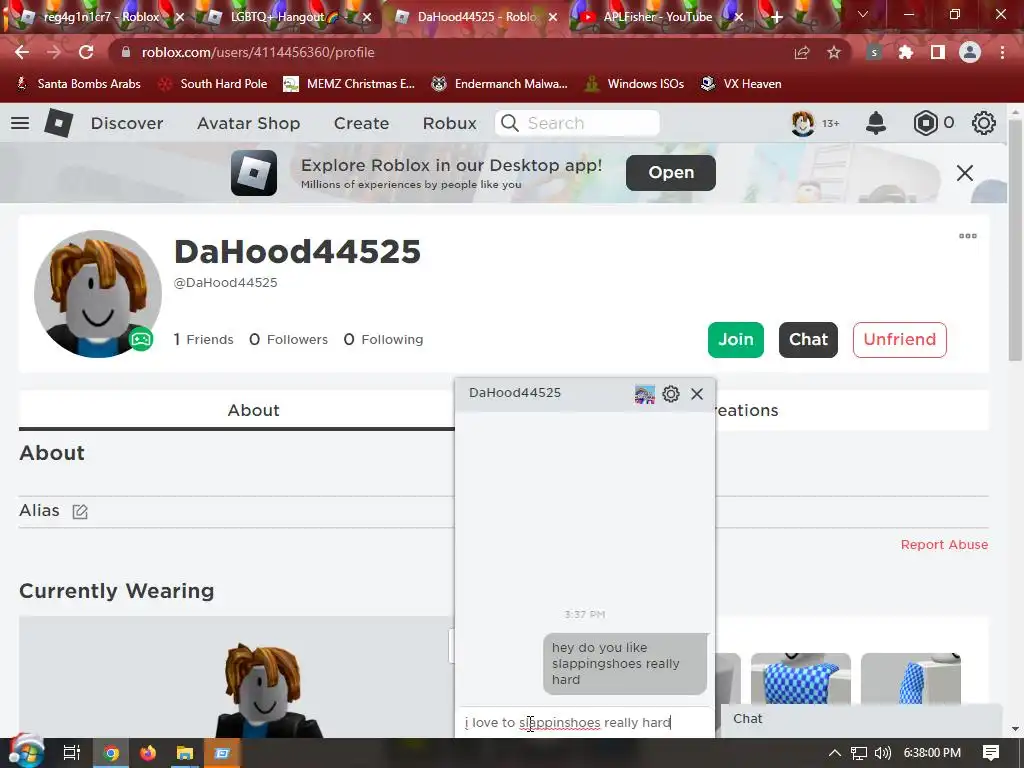The width and height of the screenshot is (1024, 768).
Task: Expand the Chat bar at the bottom right
Action: point(862,719)
